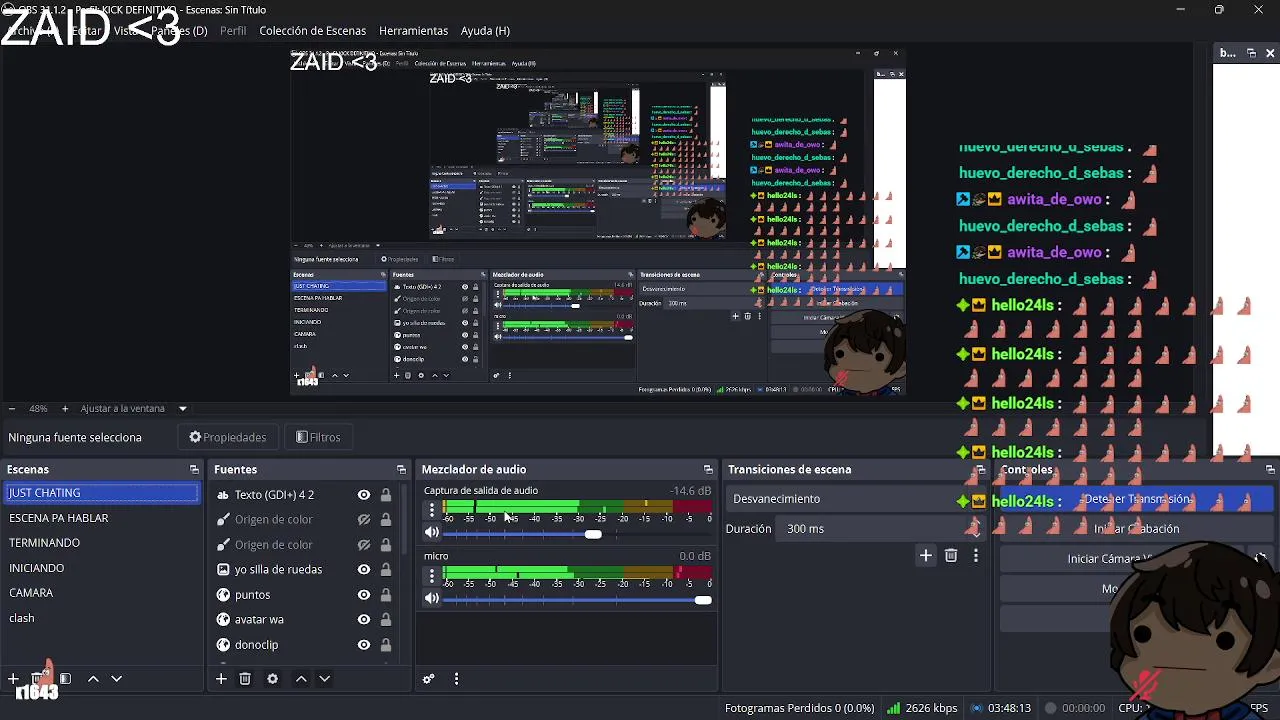
Task: Undock the Escenas panel
Action: tap(194, 469)
